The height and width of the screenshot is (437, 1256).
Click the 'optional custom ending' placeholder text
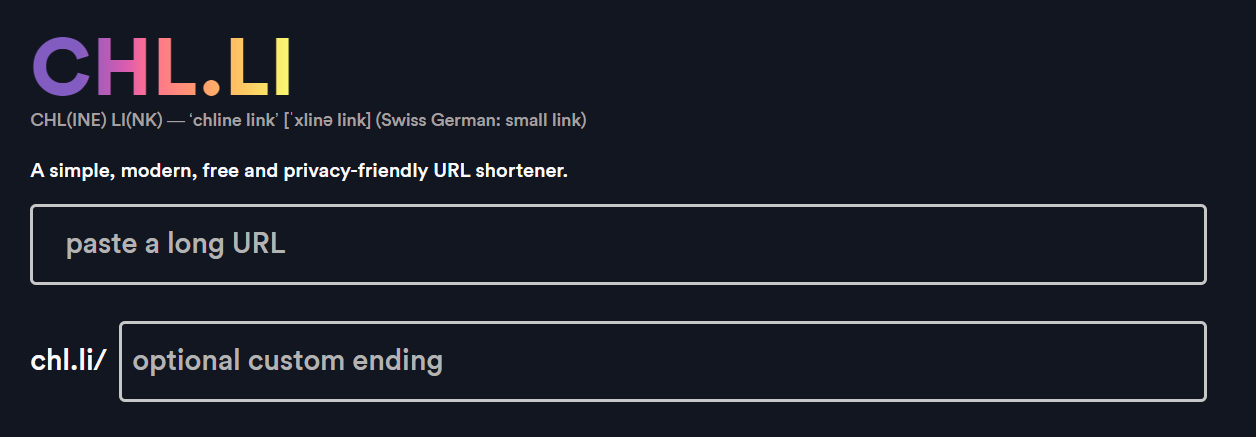pyautogui.click(x=288, y=361)
